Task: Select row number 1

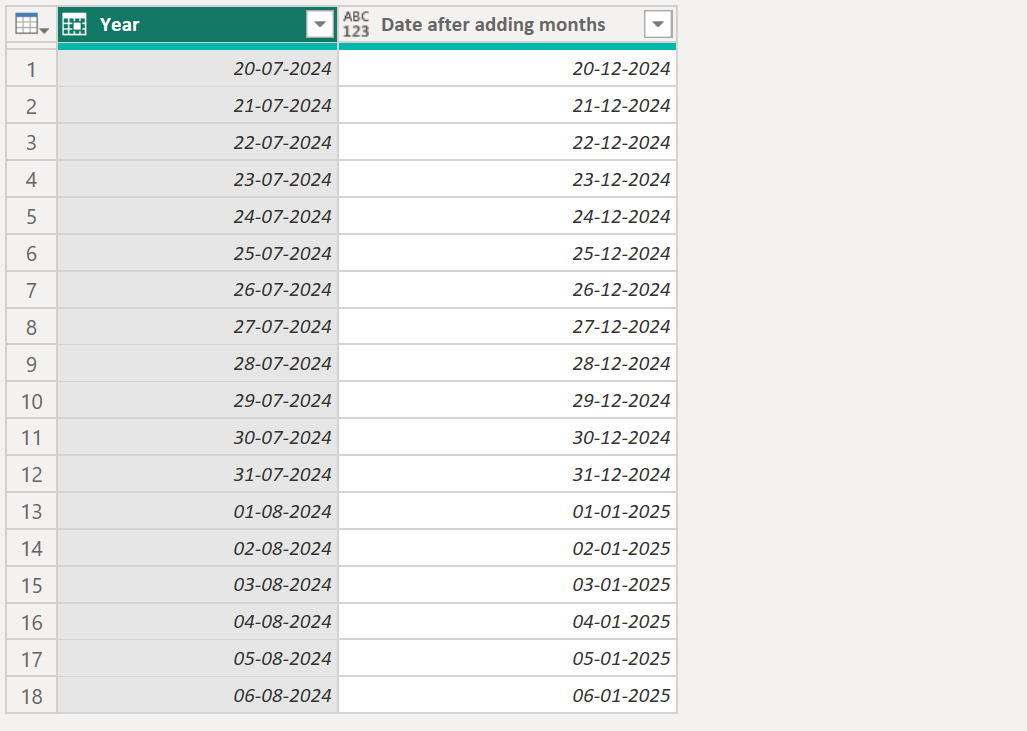Action: tap(31, 68)
